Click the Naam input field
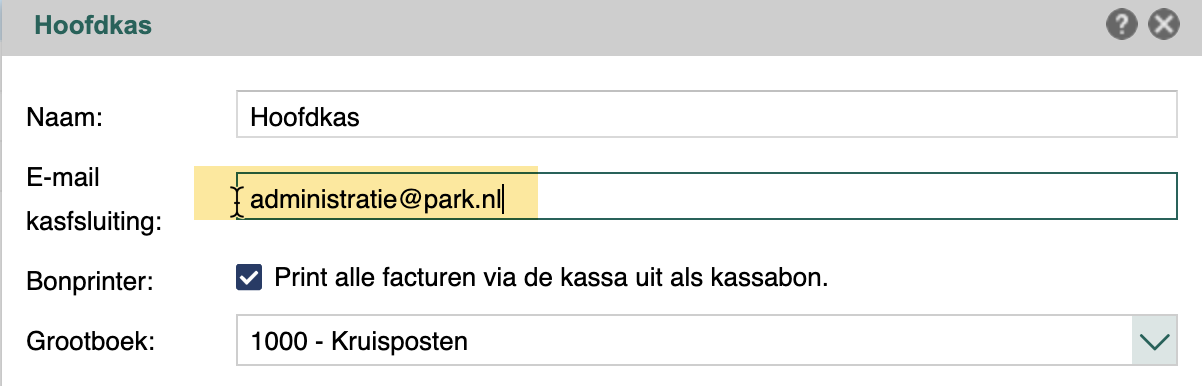 (707, 116)
